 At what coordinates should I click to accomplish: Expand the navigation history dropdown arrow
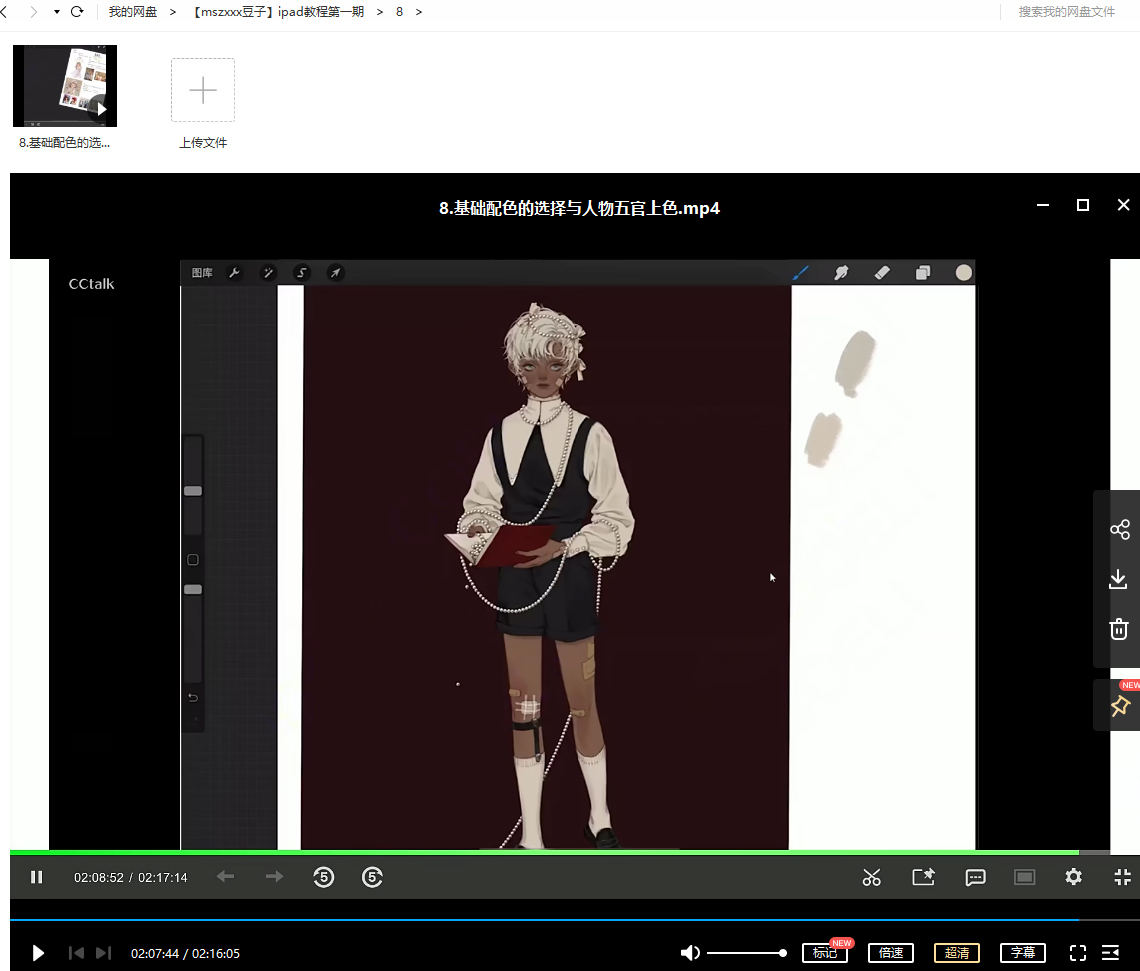click(56, 12)
